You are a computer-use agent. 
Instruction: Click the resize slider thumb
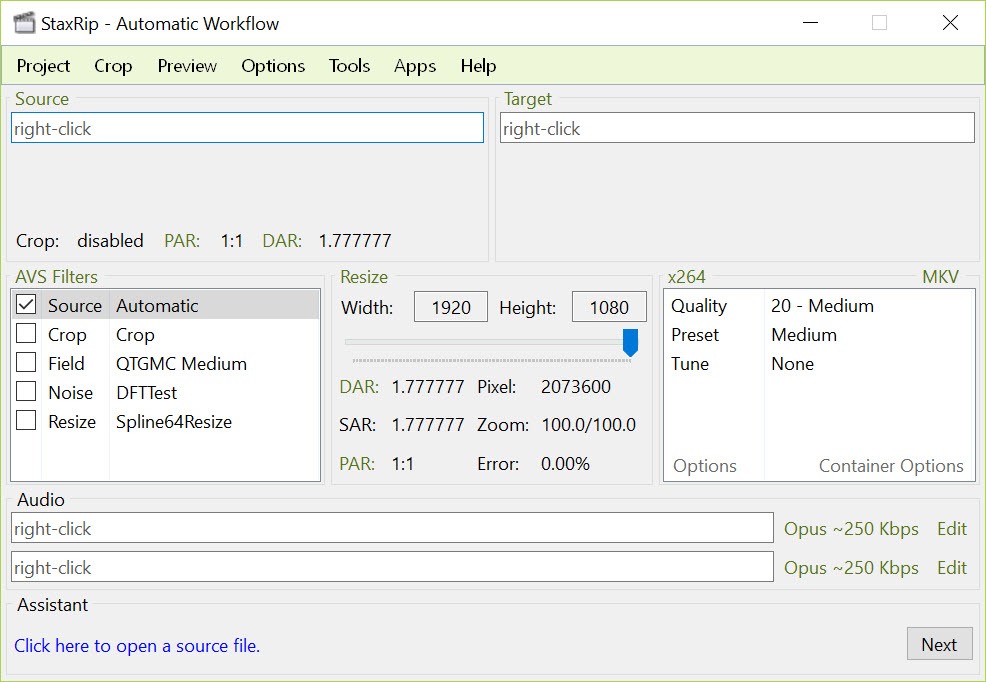pyautogui.click(x=630, y=343)
